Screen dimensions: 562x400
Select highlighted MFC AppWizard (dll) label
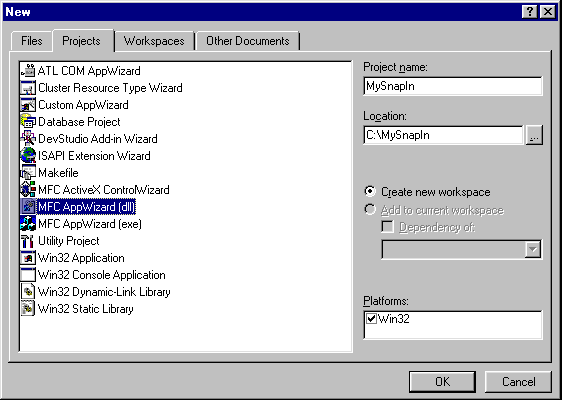tap(86, 207)
